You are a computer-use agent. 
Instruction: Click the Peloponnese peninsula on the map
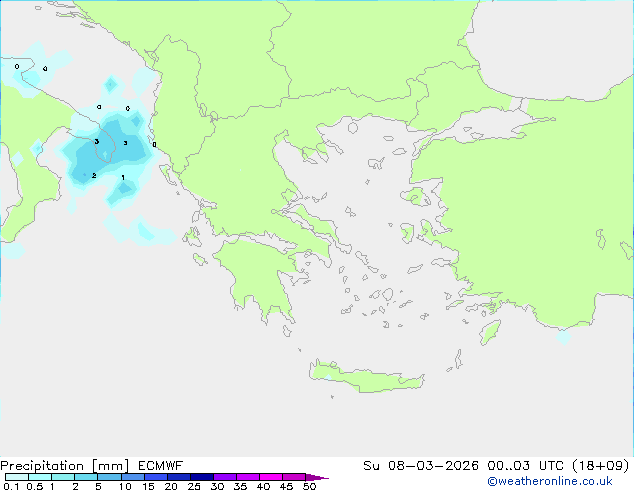259,275
